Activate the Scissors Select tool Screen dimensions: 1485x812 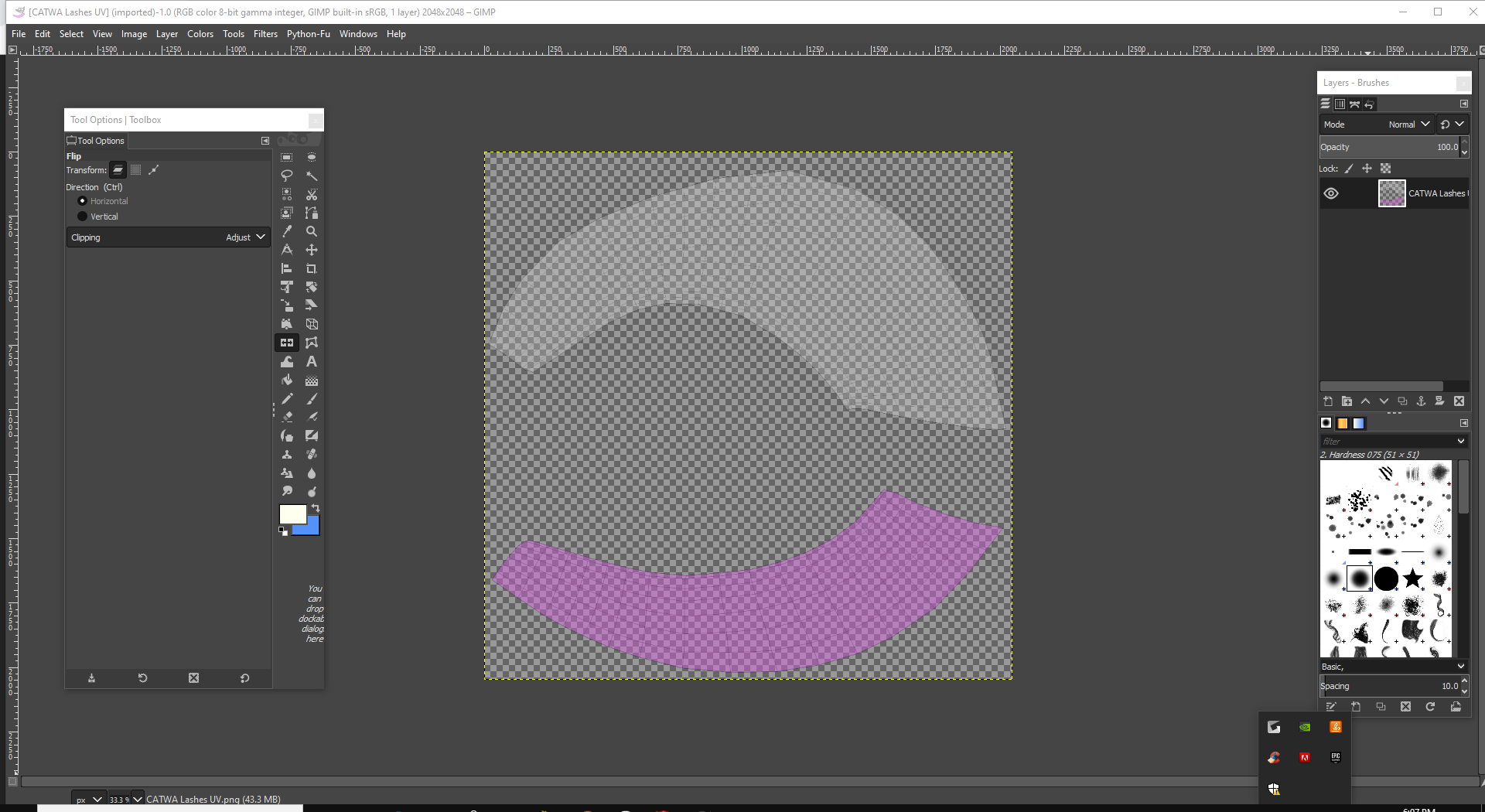coord(312,194)
